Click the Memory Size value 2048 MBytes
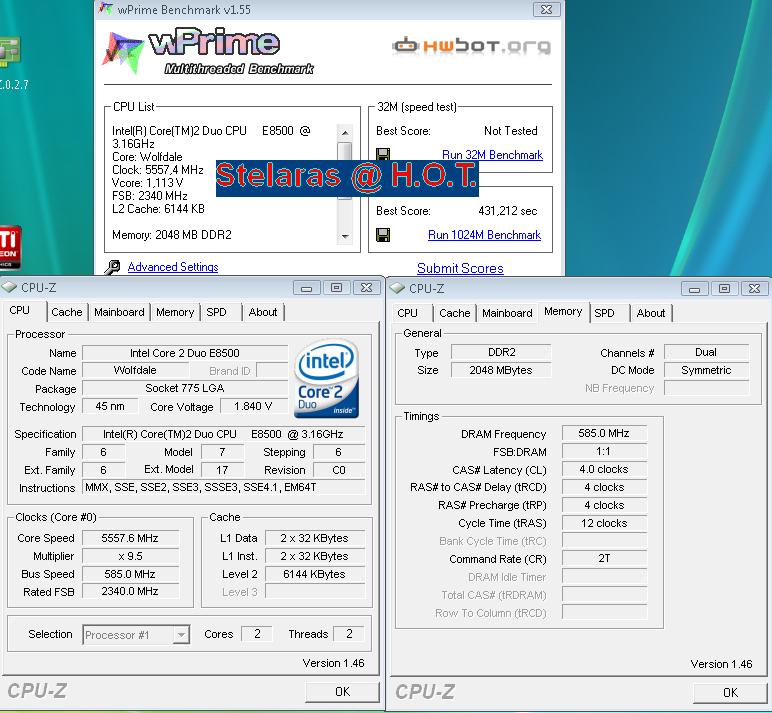The height and width of the screenshot is (713, 772). pos(501,370)
